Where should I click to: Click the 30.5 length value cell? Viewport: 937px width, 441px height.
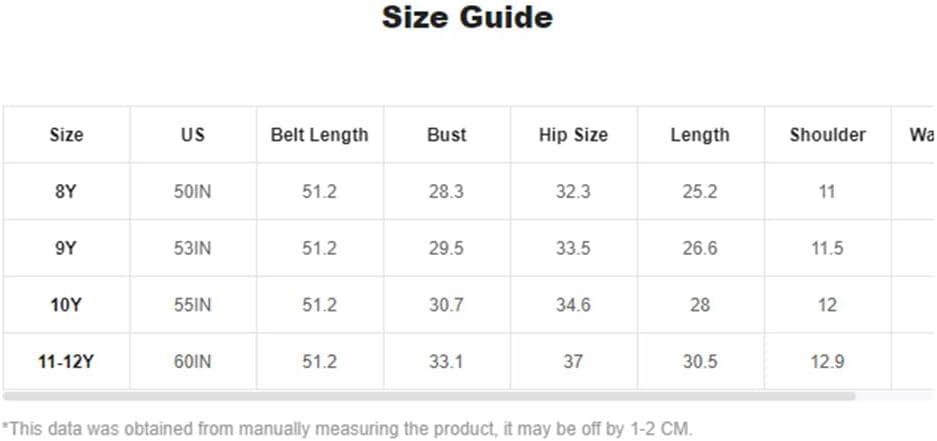700,362
